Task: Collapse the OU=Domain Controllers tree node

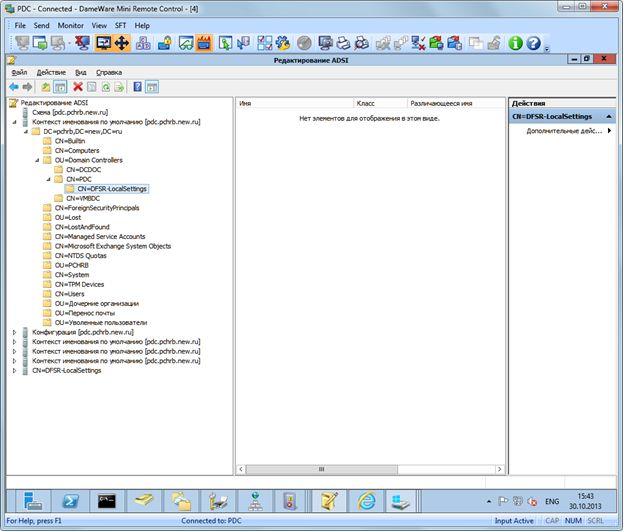Action: point(37,160)
